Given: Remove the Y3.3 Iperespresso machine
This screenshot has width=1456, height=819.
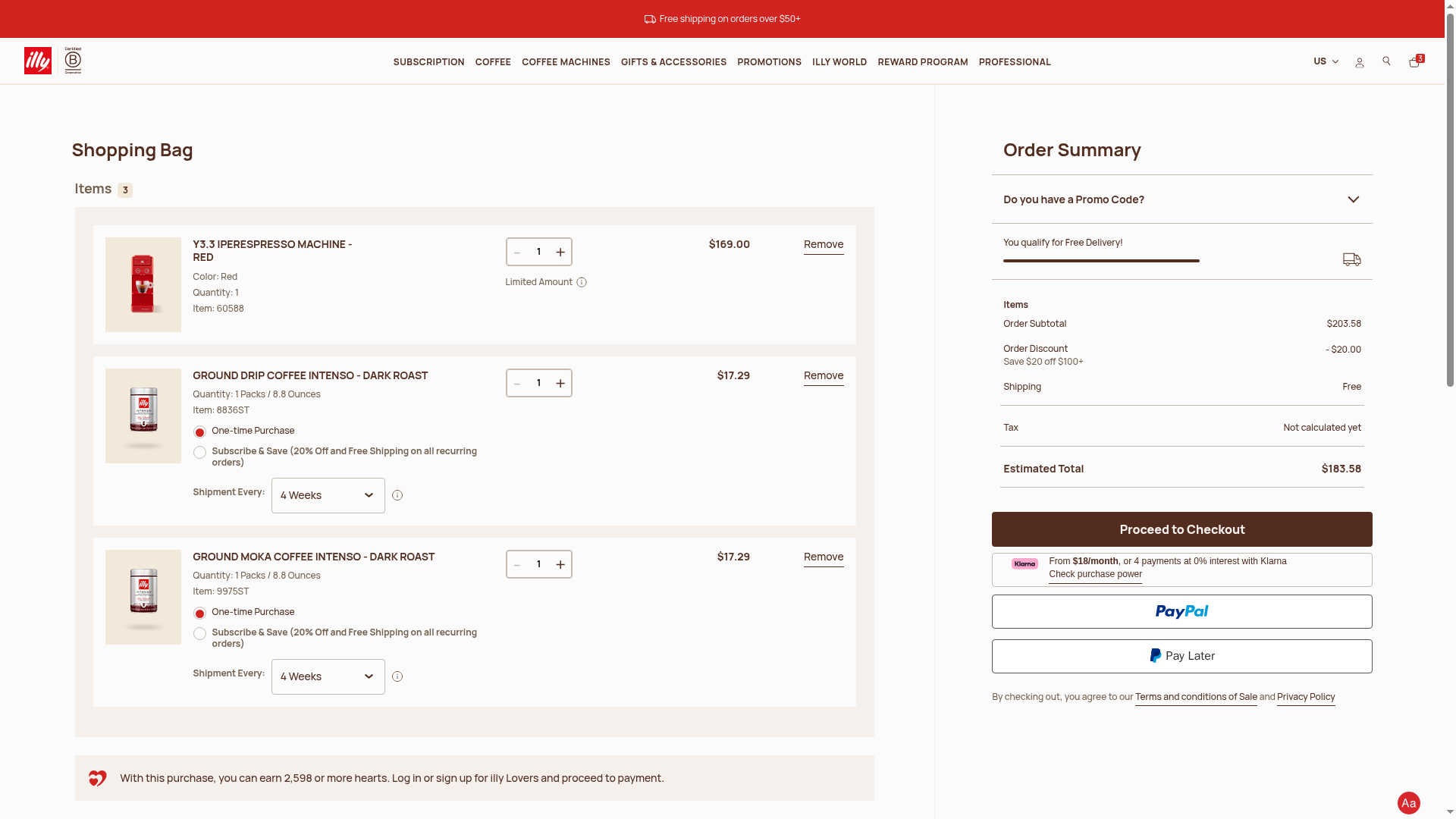Looking at the screenshot, I should pos(823,244).
